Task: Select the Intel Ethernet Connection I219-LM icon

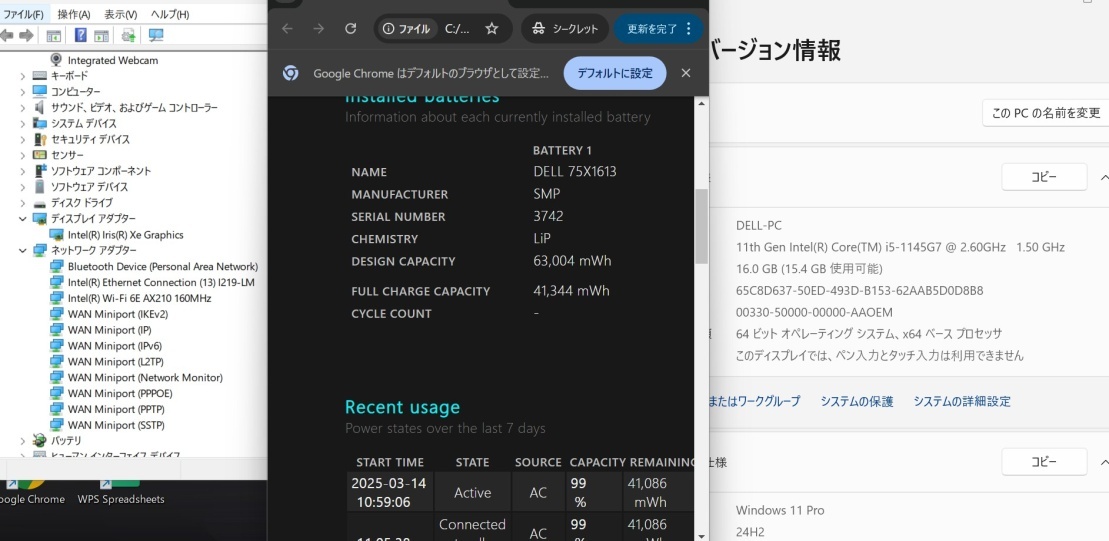Action: tap(57, 282)
